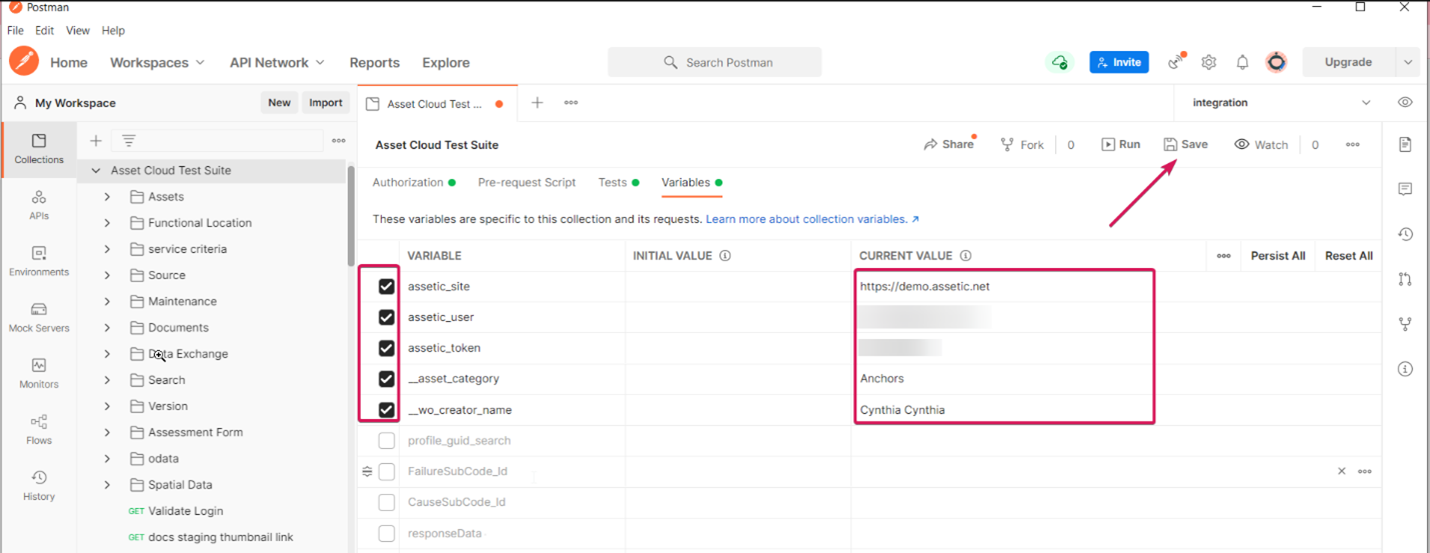Open the forks icon in right sidebar
Screen dimensions: 1430x553
point(1405,324)
